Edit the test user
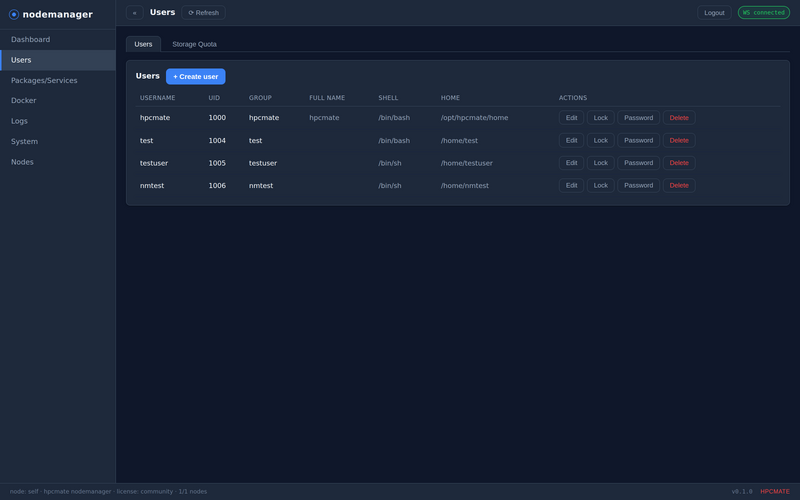The width and height of the screenshot is (800, 500). (571, 140)
